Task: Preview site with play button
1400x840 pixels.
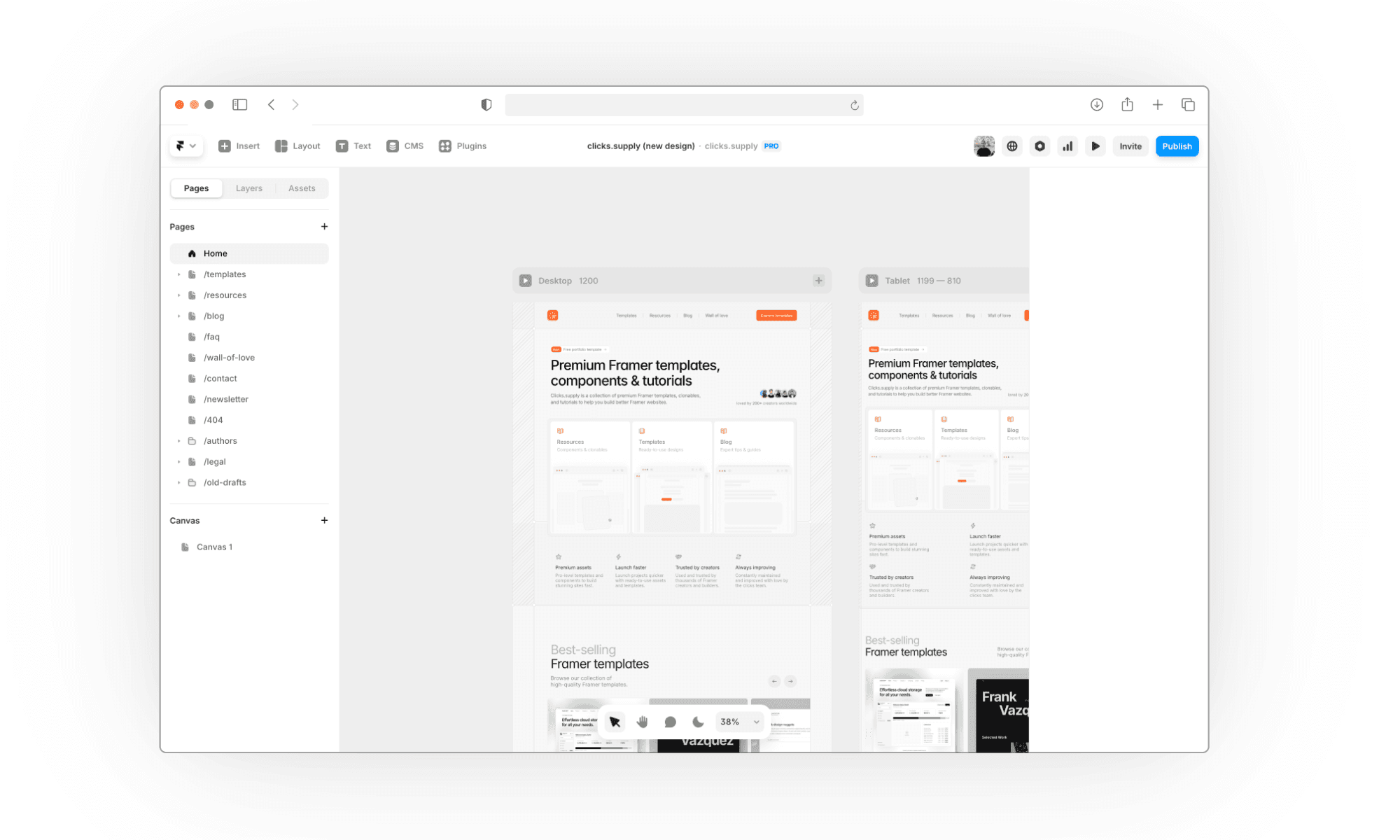Action: (1095, 146)
